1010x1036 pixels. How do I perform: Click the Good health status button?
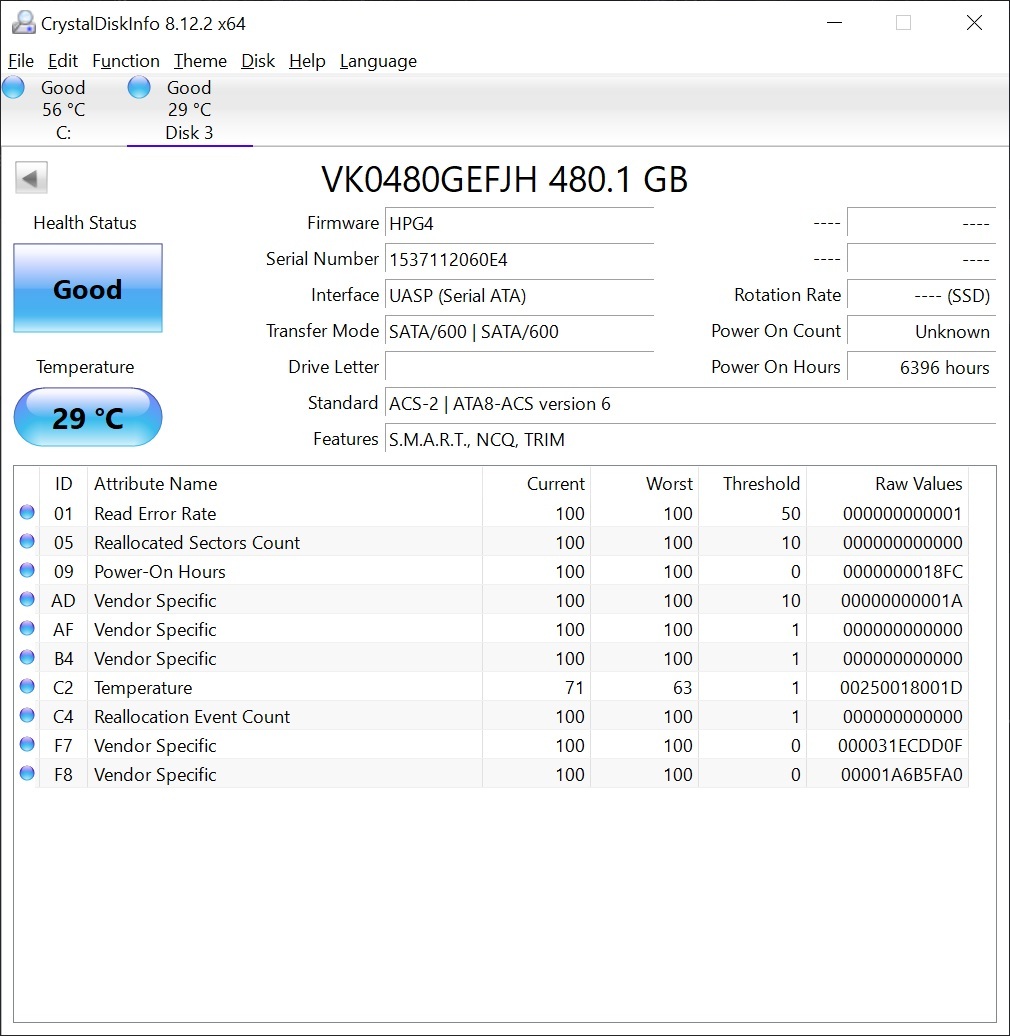tap(88, 288)
